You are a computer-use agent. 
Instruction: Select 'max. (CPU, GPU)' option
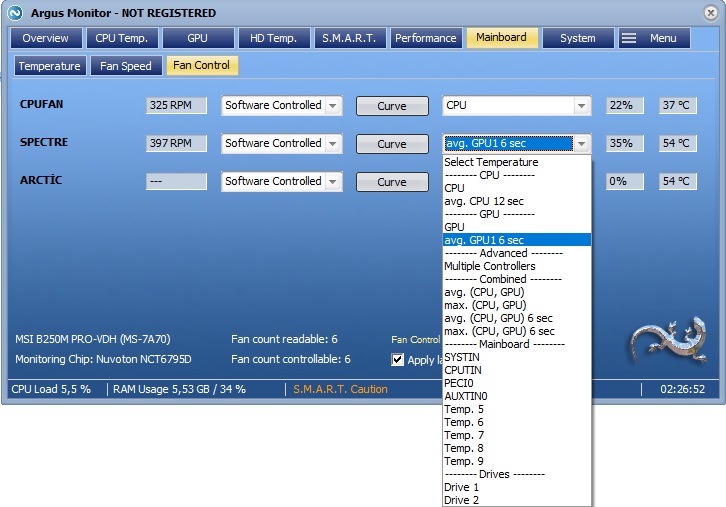517,305
